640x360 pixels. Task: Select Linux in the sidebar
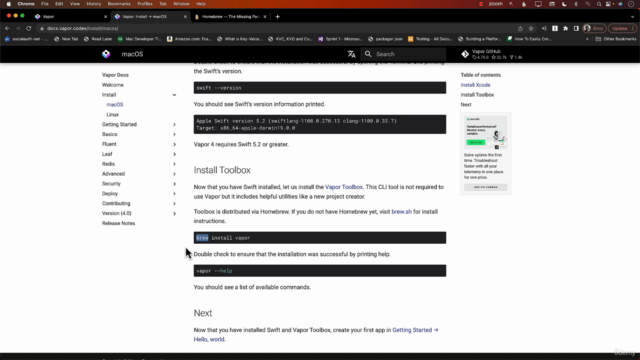pyautogui.click(x=113, y=115)
